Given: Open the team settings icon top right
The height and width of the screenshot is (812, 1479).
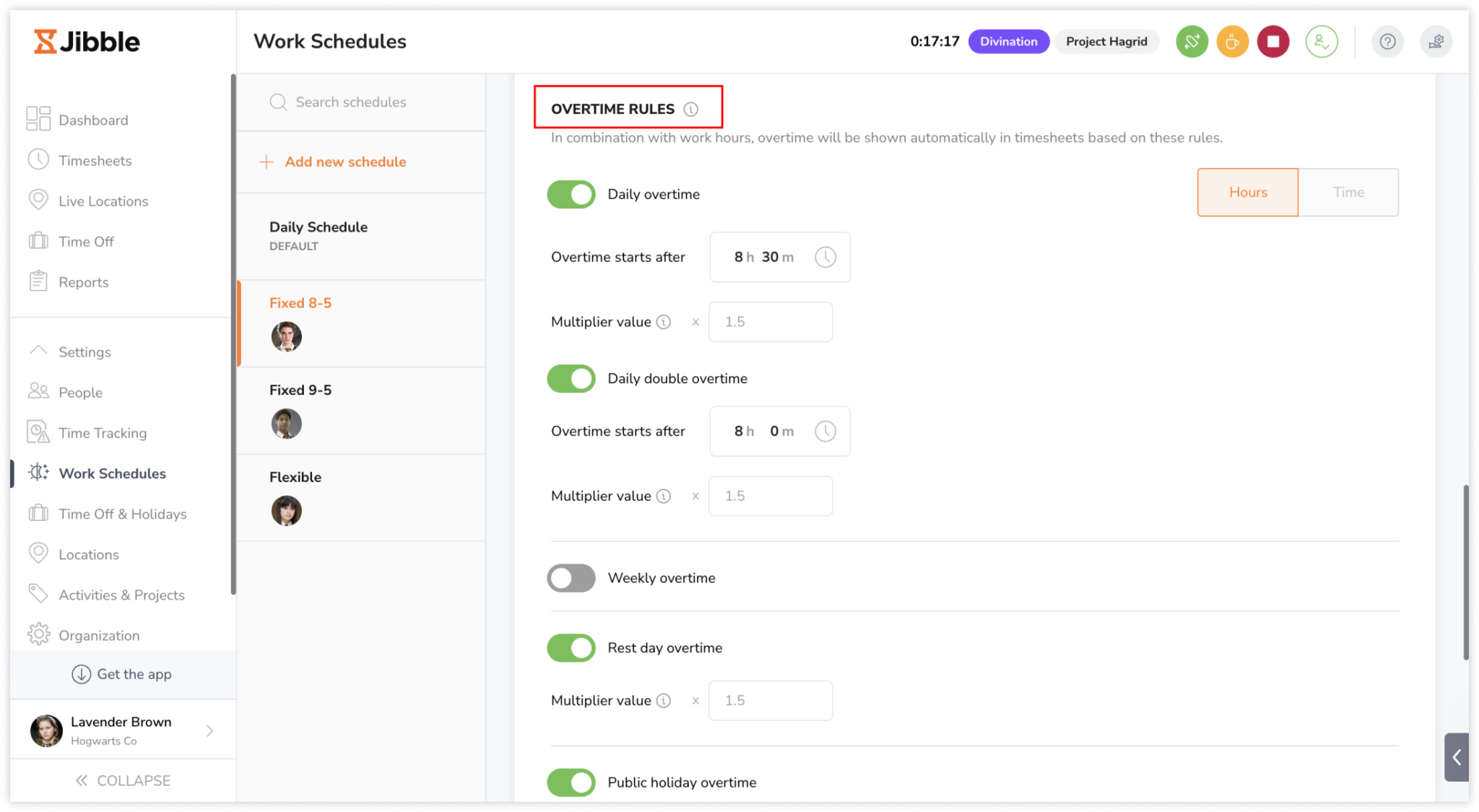Looking at the screenshot, I should pos(1436,41).
